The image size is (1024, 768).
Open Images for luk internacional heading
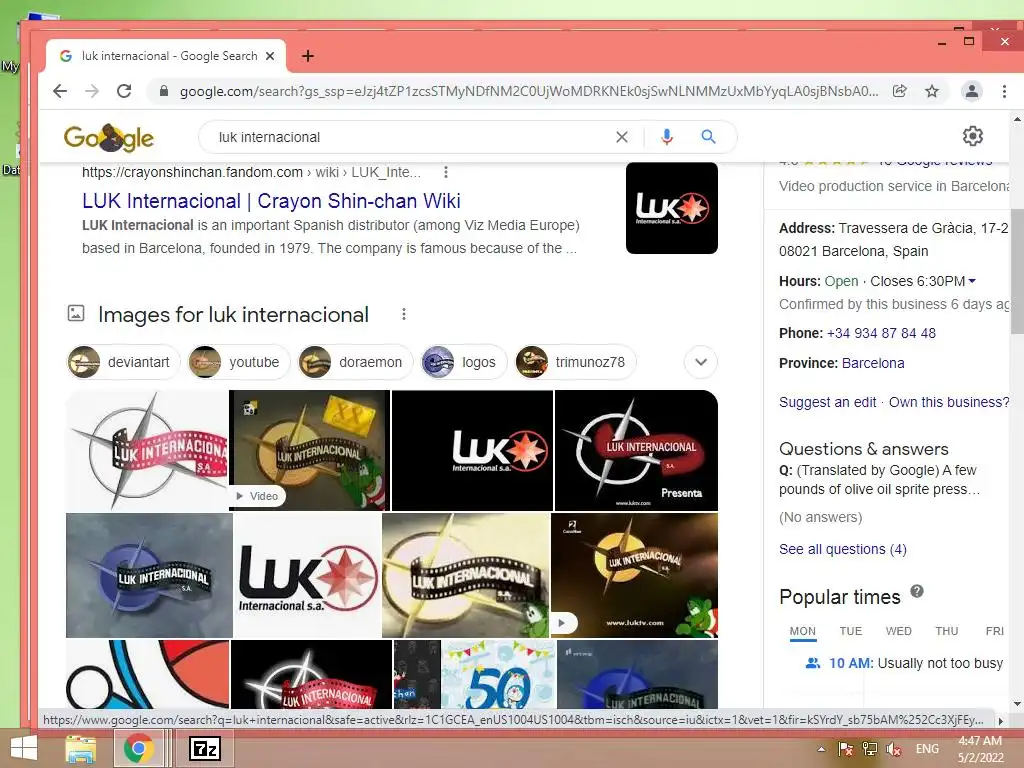(233, 314)
